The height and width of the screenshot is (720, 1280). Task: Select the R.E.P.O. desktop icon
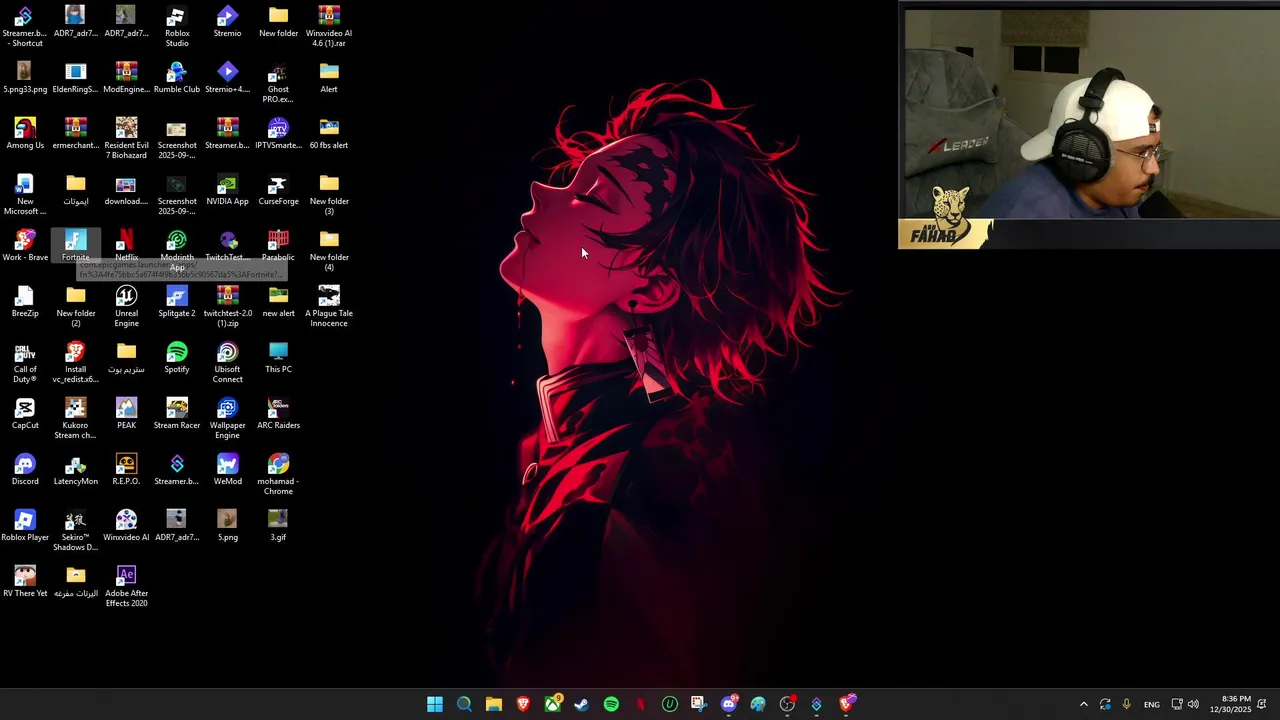click(126, 470)
